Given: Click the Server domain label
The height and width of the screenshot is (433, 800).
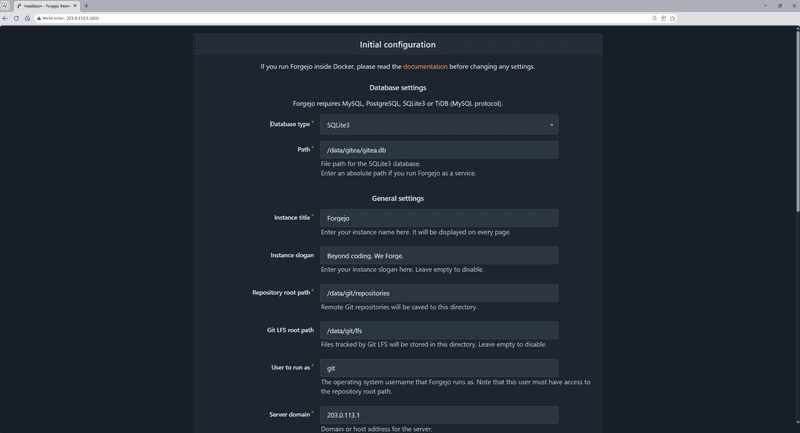Looking at the screenshot, I should click(x=289, y=414).
